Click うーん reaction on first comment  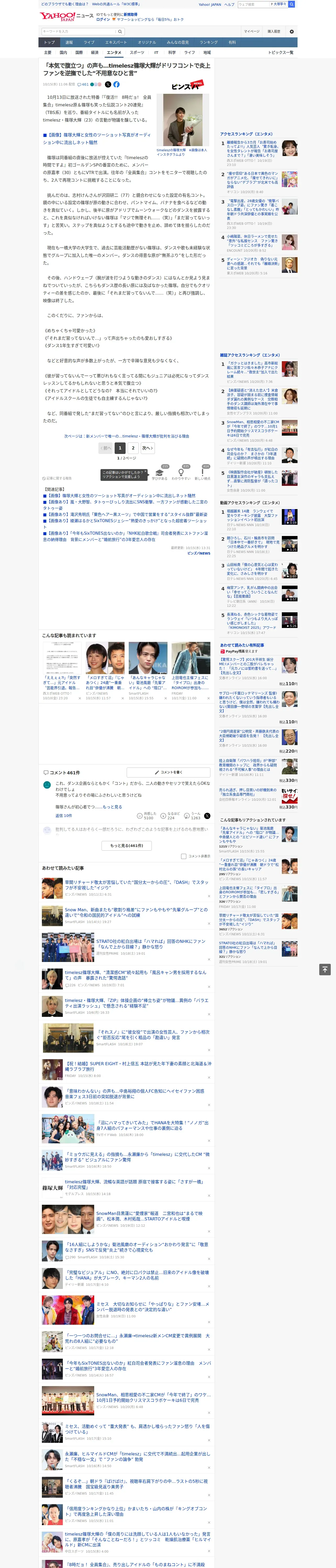point(193,816)
